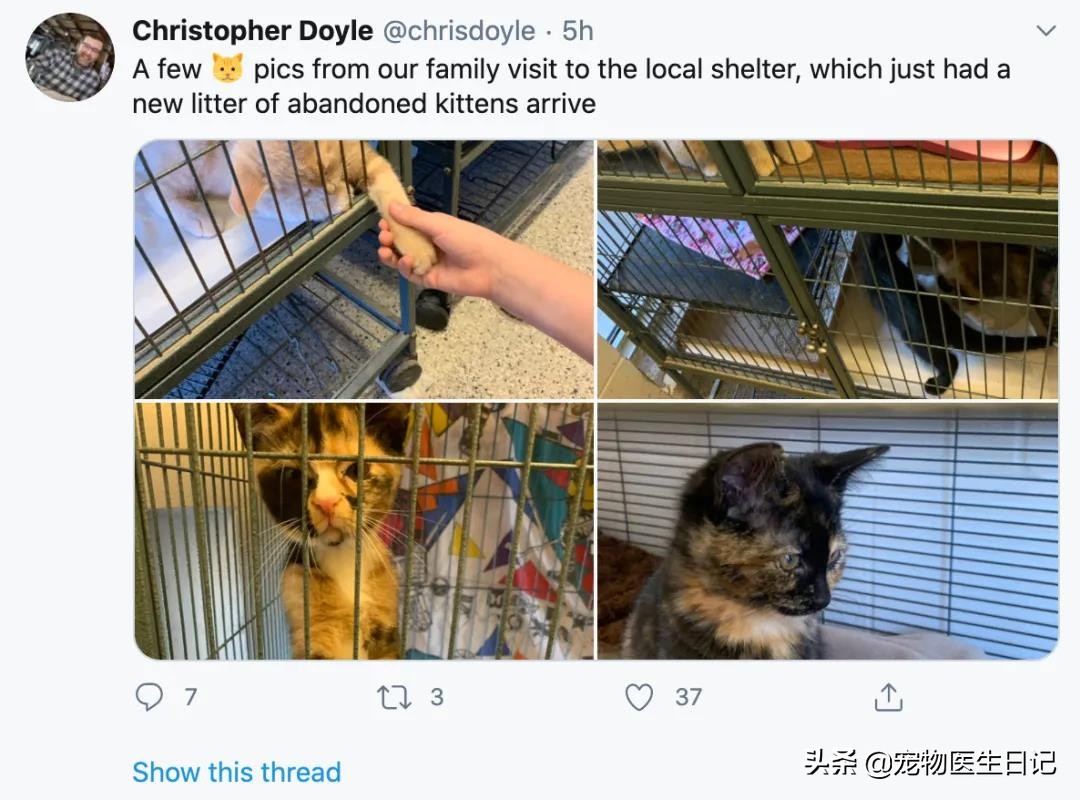Open the @chrisdoyle handle link
The width and height of the screenshot is (1080, 800).
(x=459, y=31)
